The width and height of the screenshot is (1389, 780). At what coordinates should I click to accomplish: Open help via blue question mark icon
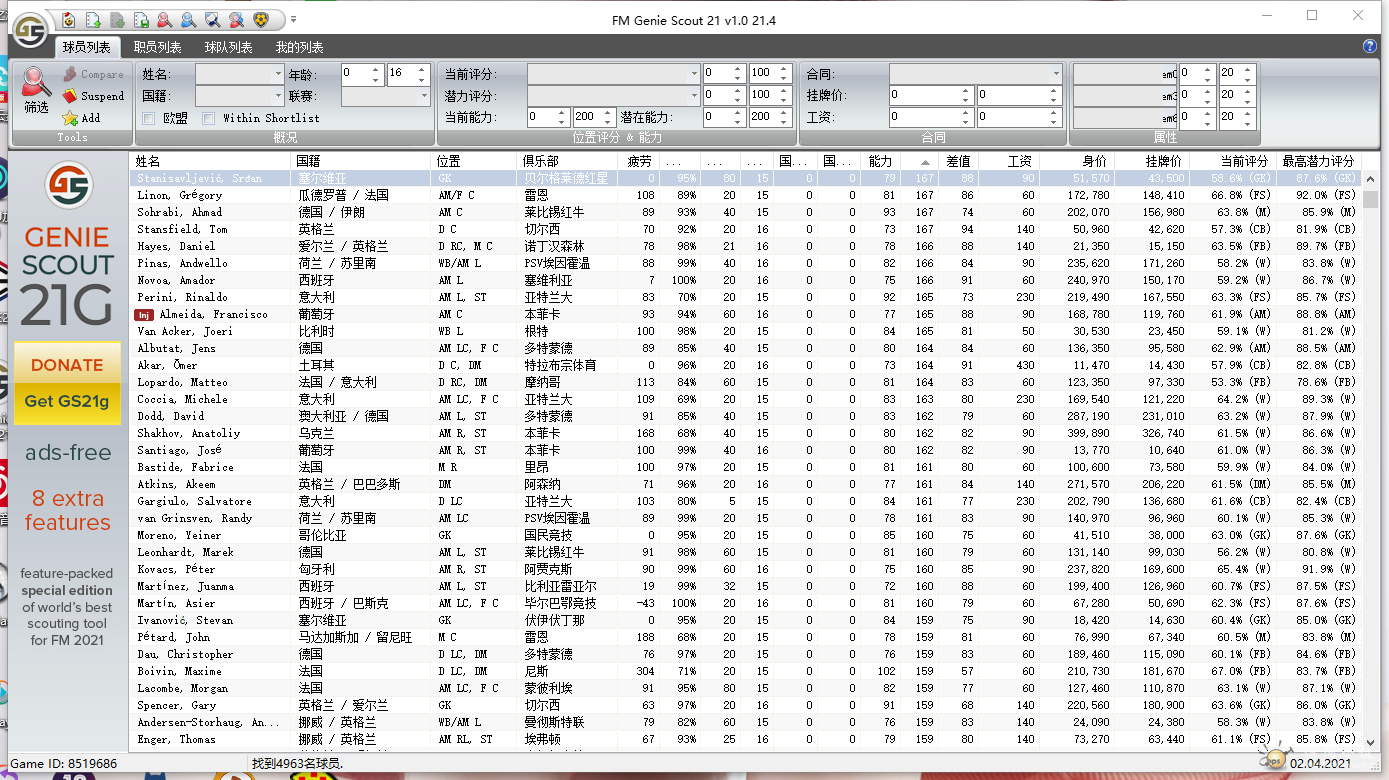[1369, 46]
